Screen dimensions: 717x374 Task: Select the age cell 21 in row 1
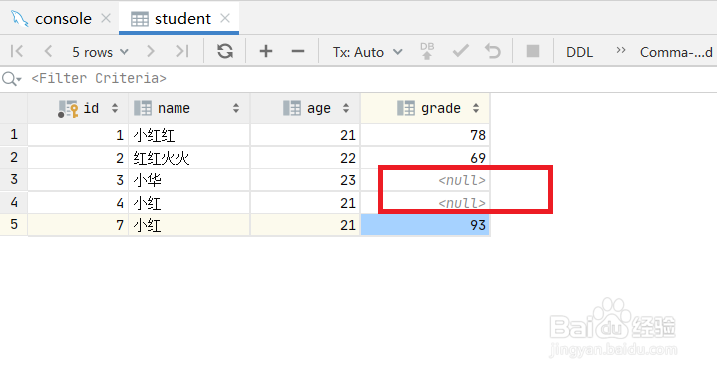305,135
